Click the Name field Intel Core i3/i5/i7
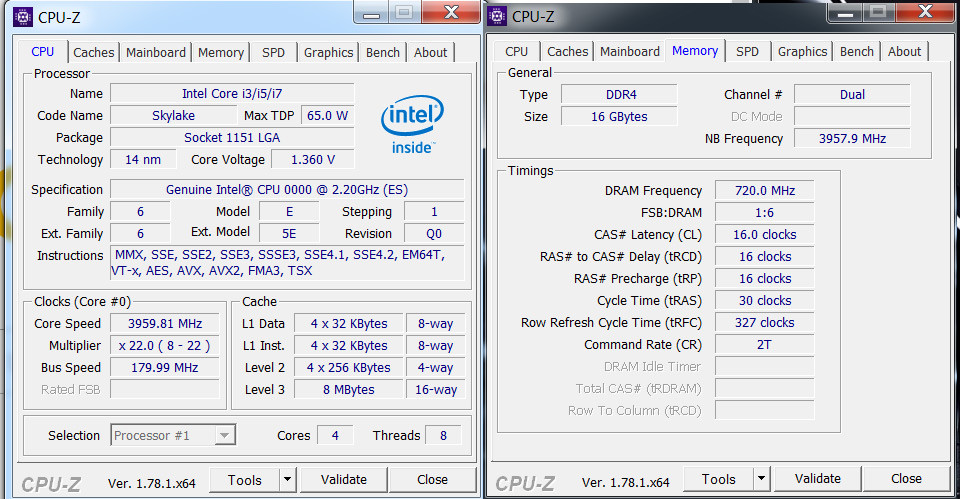 coord(232,94)
